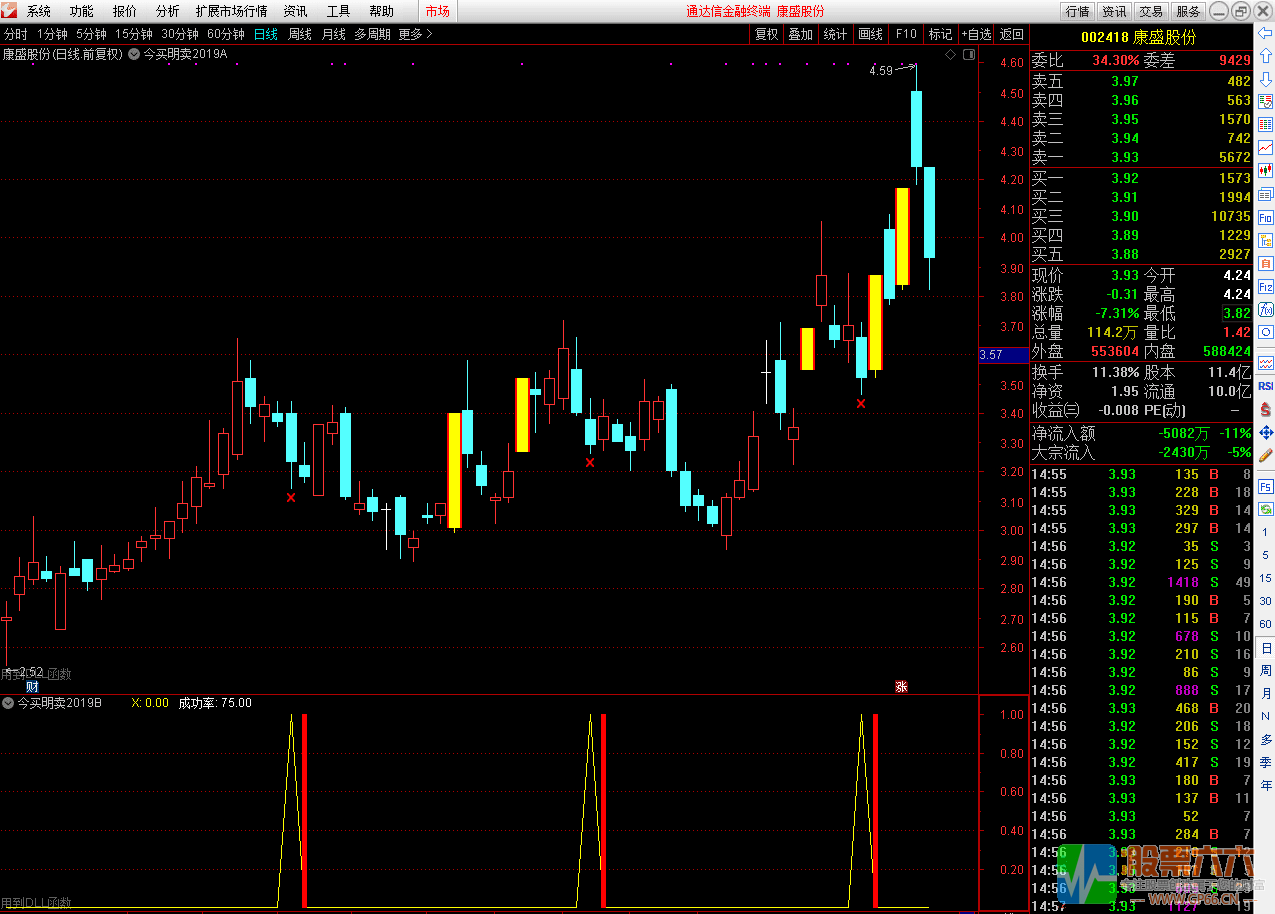The height and width of the screenshot is (914, 1275).
Task: Click the 3.57 price marker on axis
Action: [x=992, y=355]
